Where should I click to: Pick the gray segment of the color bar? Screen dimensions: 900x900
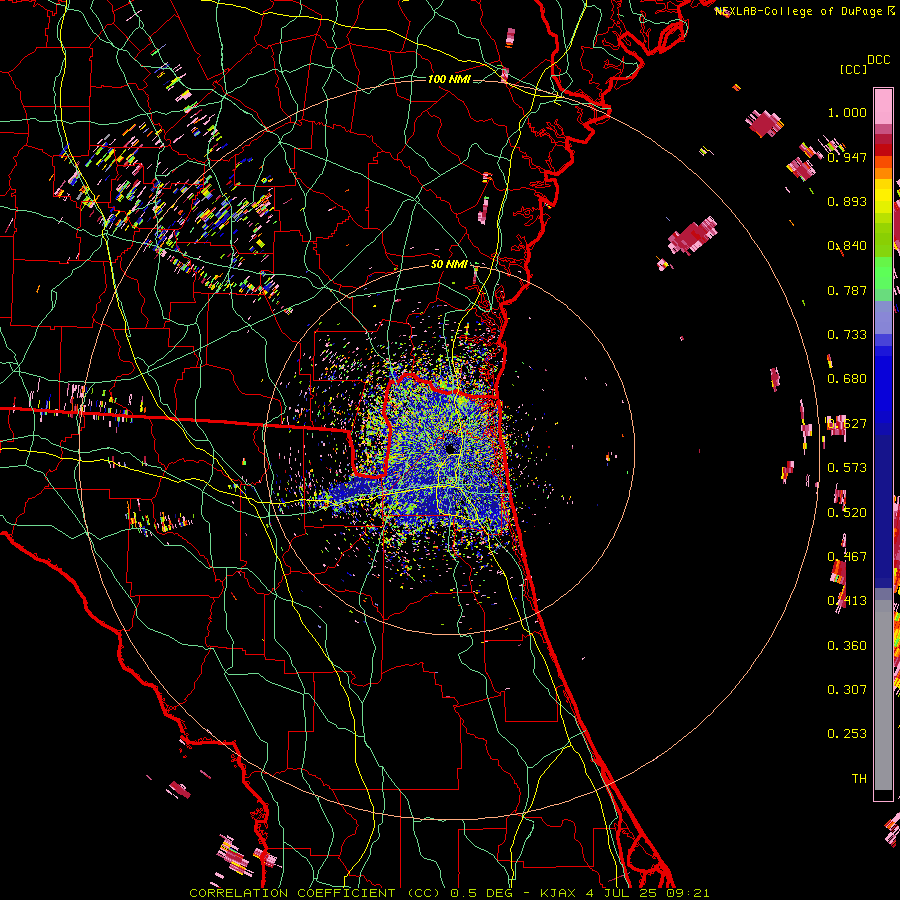pyautogui.click(x=883, y=695)
